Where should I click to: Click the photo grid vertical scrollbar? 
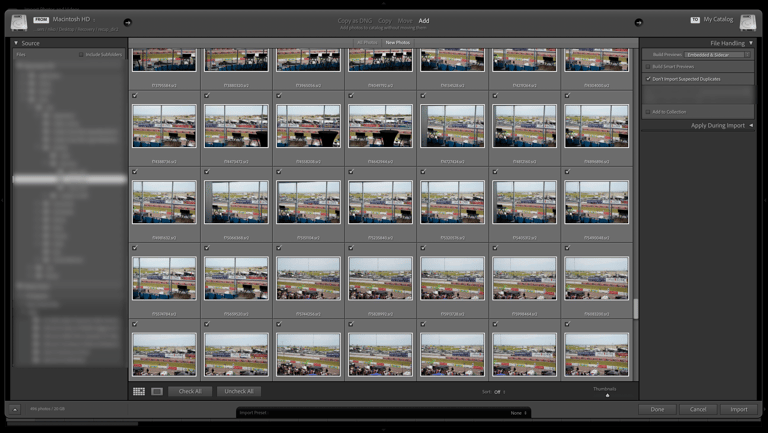tap(636, 309)
